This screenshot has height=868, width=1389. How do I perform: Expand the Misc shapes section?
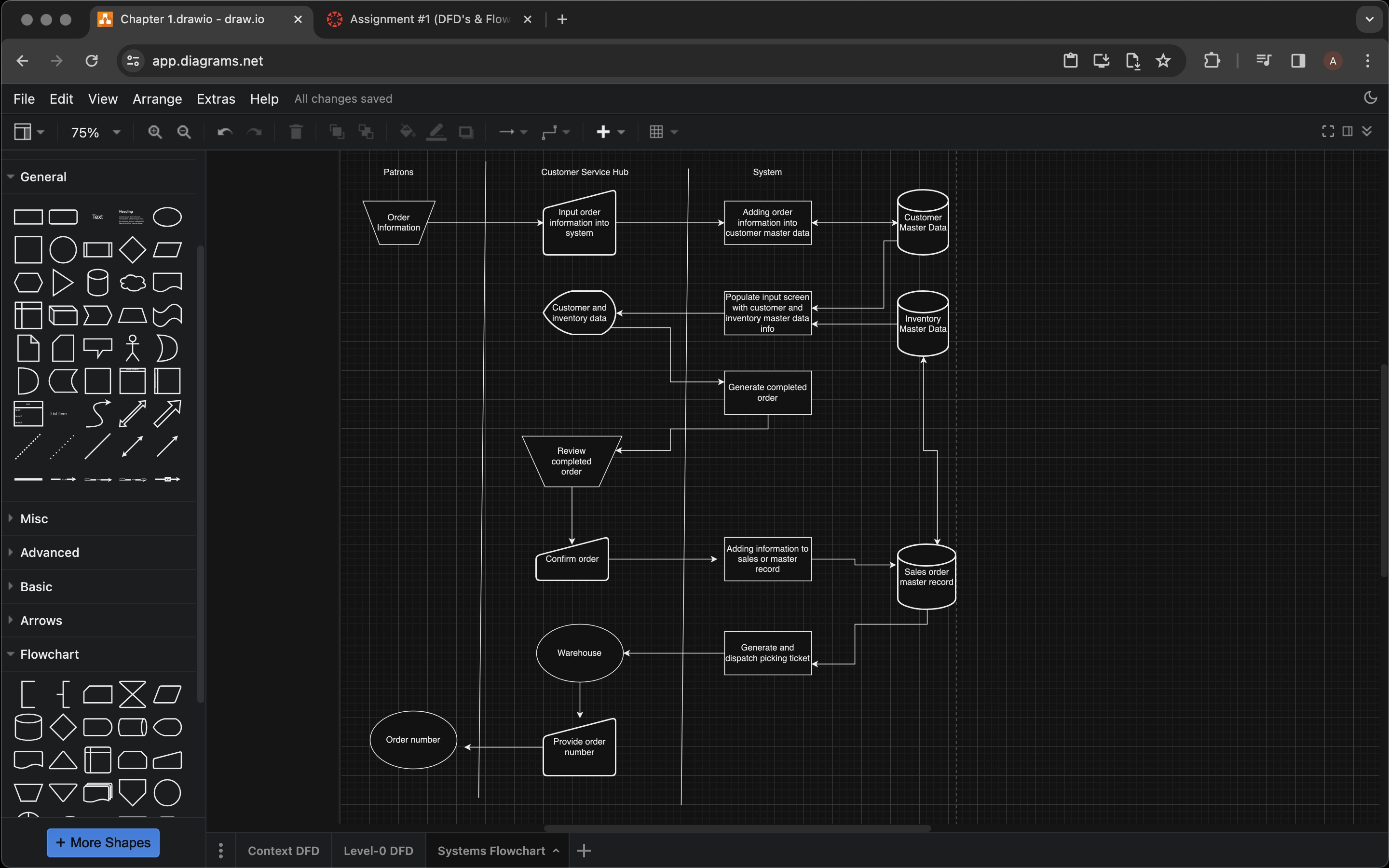34,518
